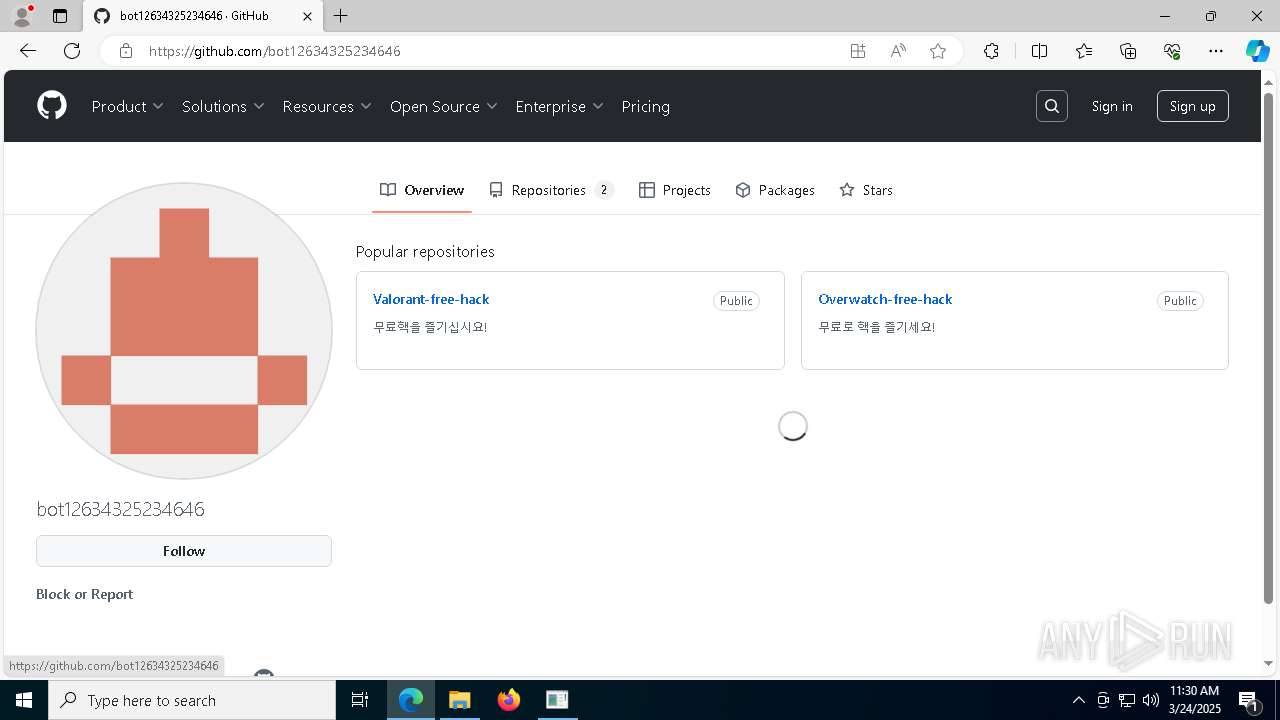Switch to the Packages tab

(775, 190)
